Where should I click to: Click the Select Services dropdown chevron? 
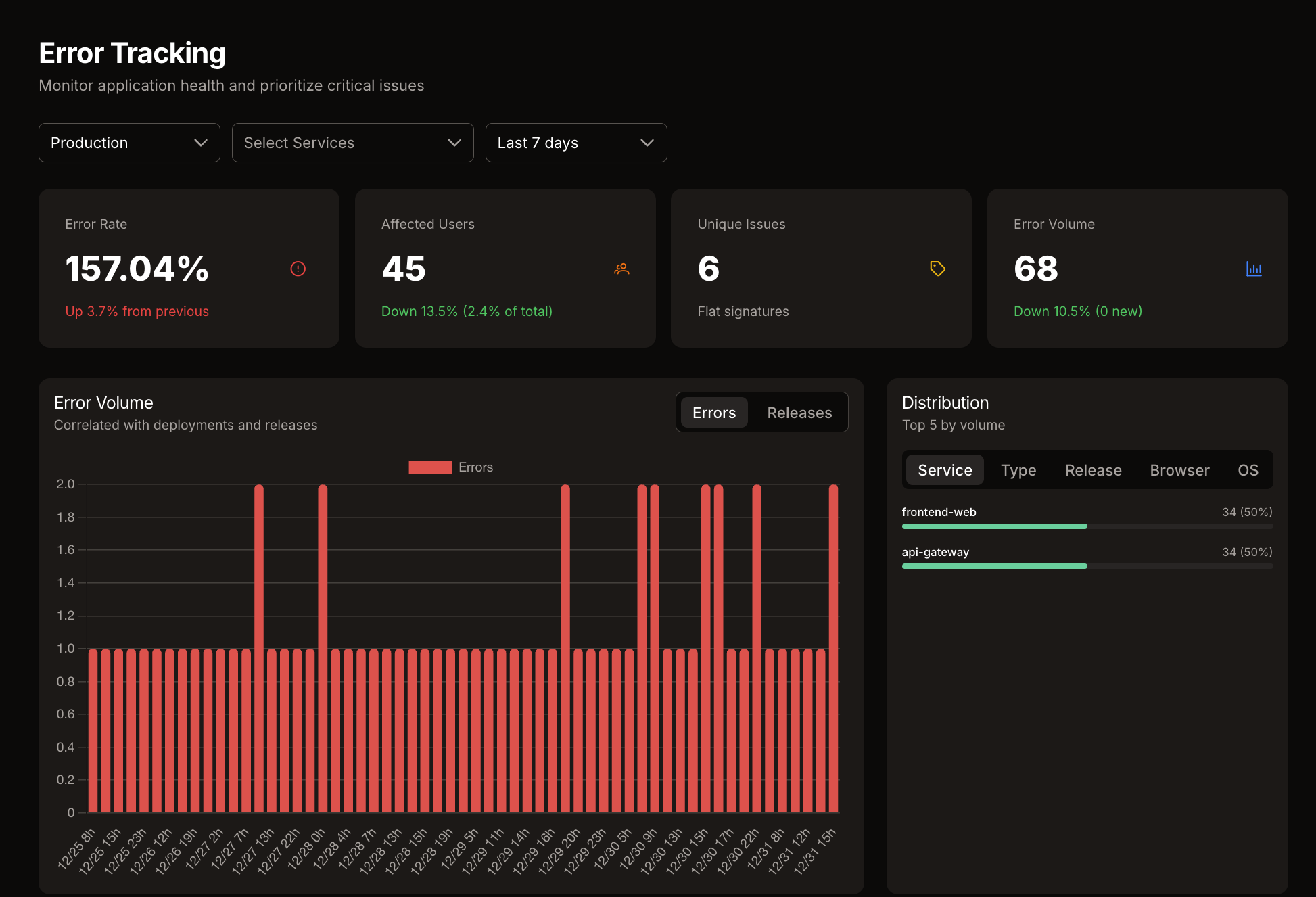454,143
